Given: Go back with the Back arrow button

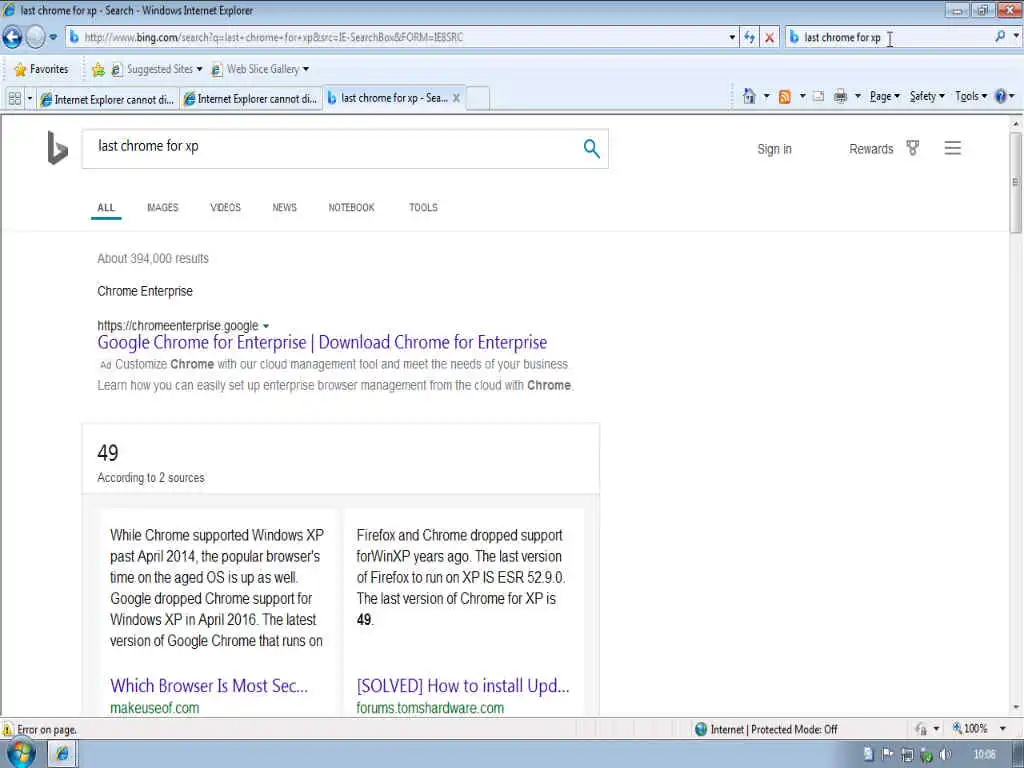Looking at the screenshot, I should coord(12,37).
